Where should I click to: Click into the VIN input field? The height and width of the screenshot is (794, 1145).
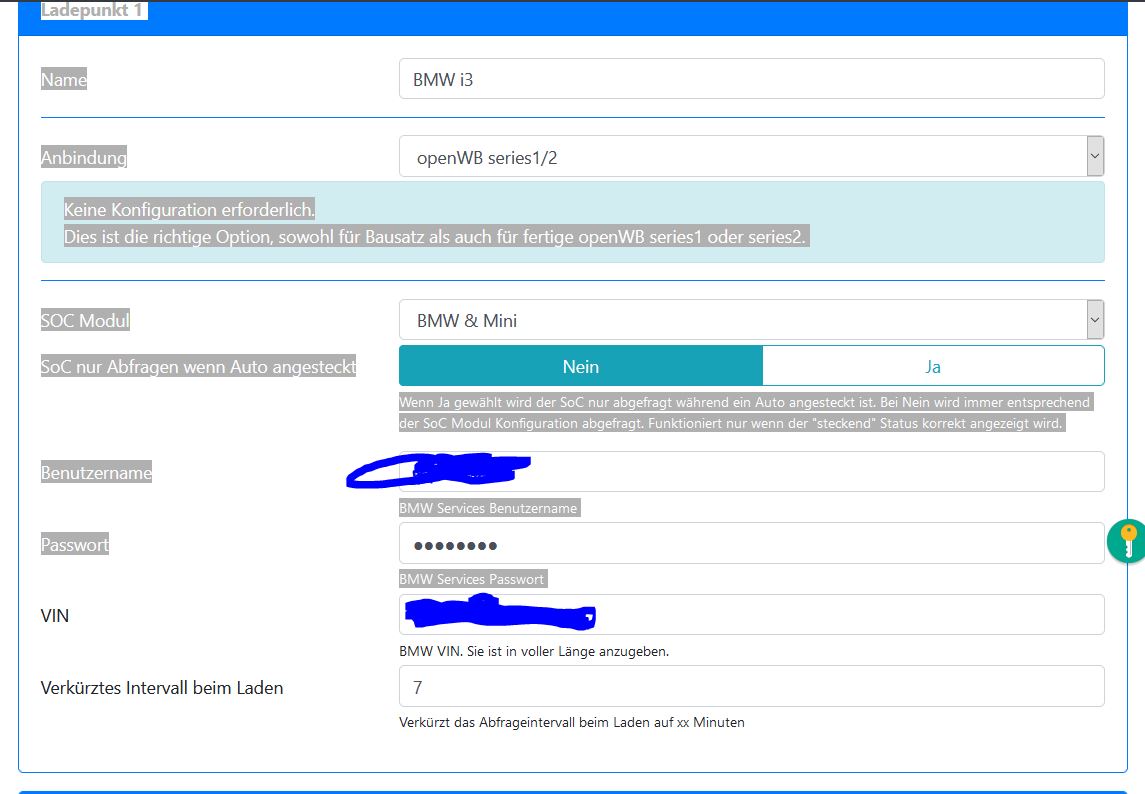751,614
